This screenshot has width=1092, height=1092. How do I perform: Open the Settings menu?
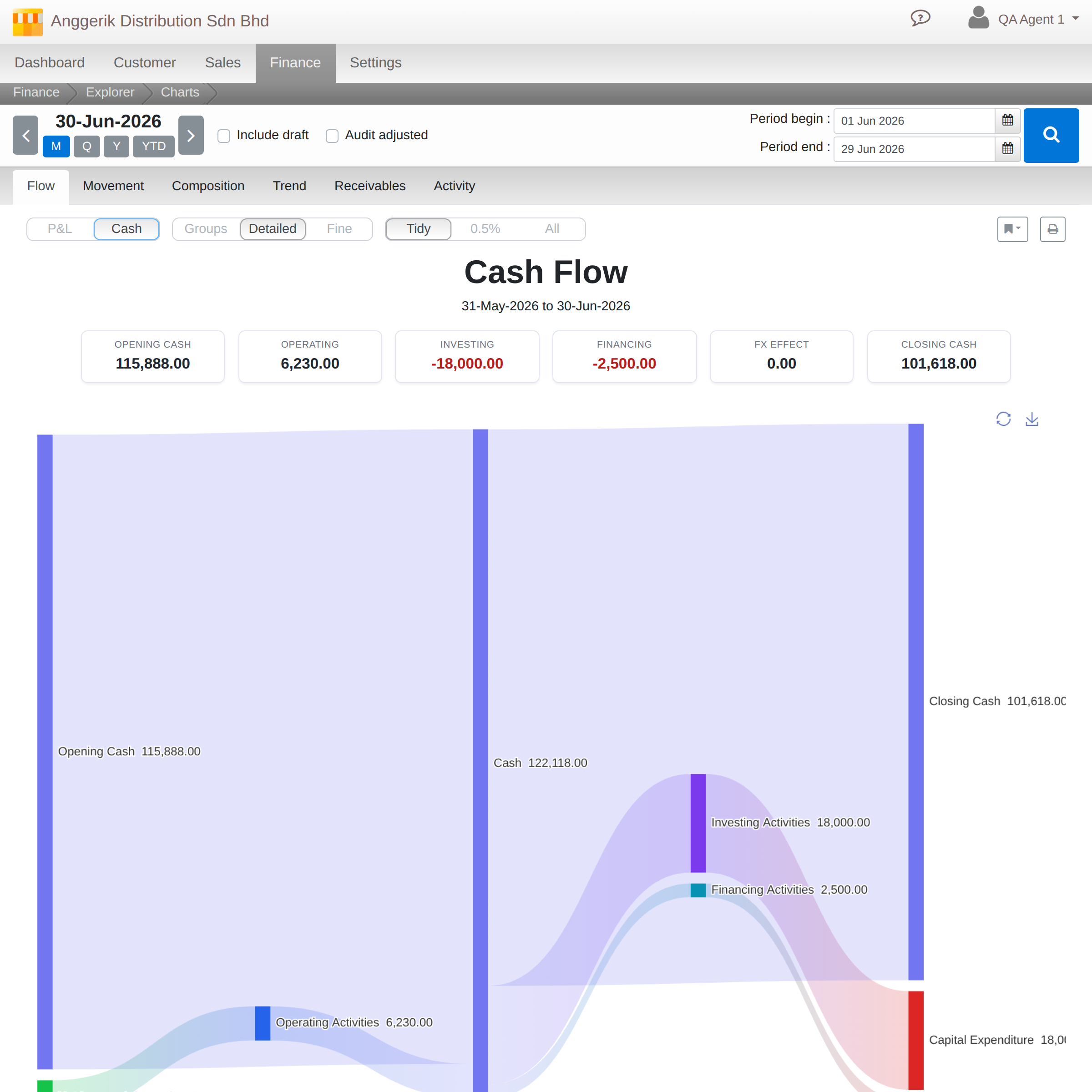coord(375,63)
